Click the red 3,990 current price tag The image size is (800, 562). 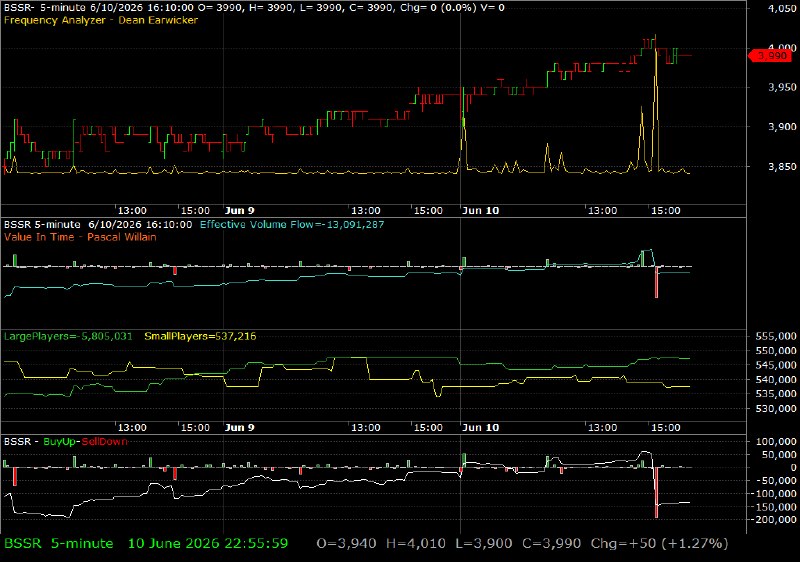point(771,55)
